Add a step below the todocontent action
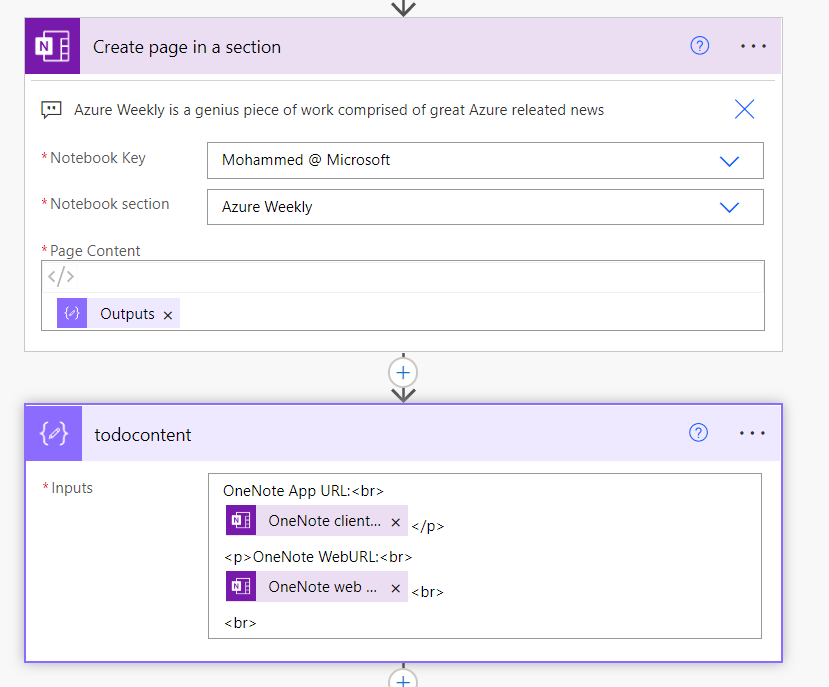The image size is (829, 687). click(403, 679)
